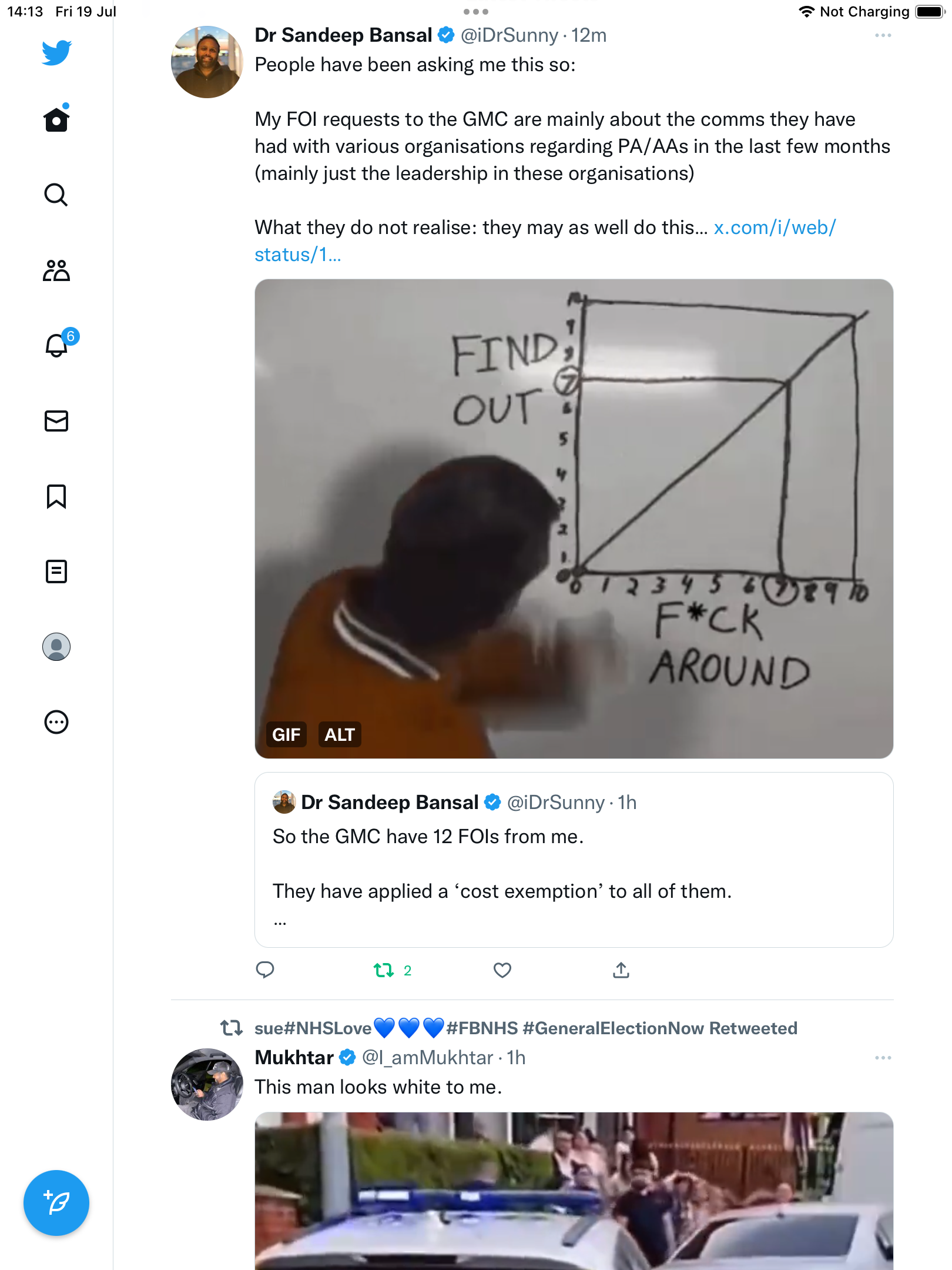
Task: Like Dr Sandeep Bansal's tweet
Action: [502, 970]
